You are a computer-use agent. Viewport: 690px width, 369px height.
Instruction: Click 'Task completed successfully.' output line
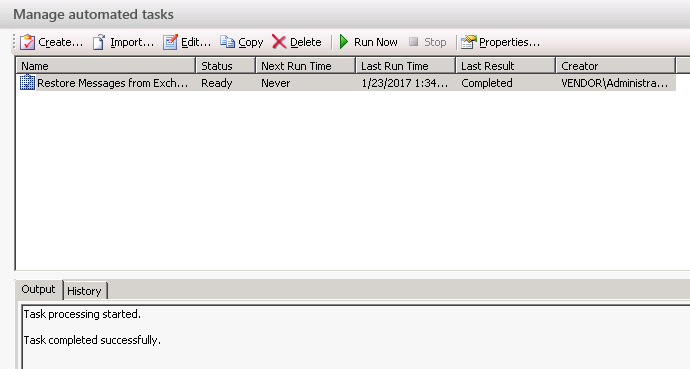point(92,340)
